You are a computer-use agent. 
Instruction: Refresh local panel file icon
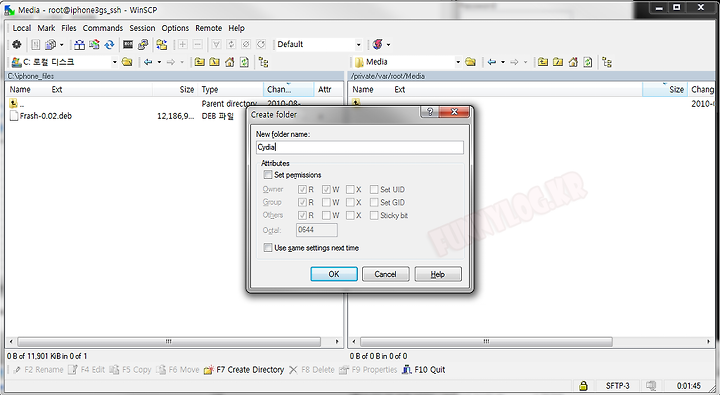point(244,62)
